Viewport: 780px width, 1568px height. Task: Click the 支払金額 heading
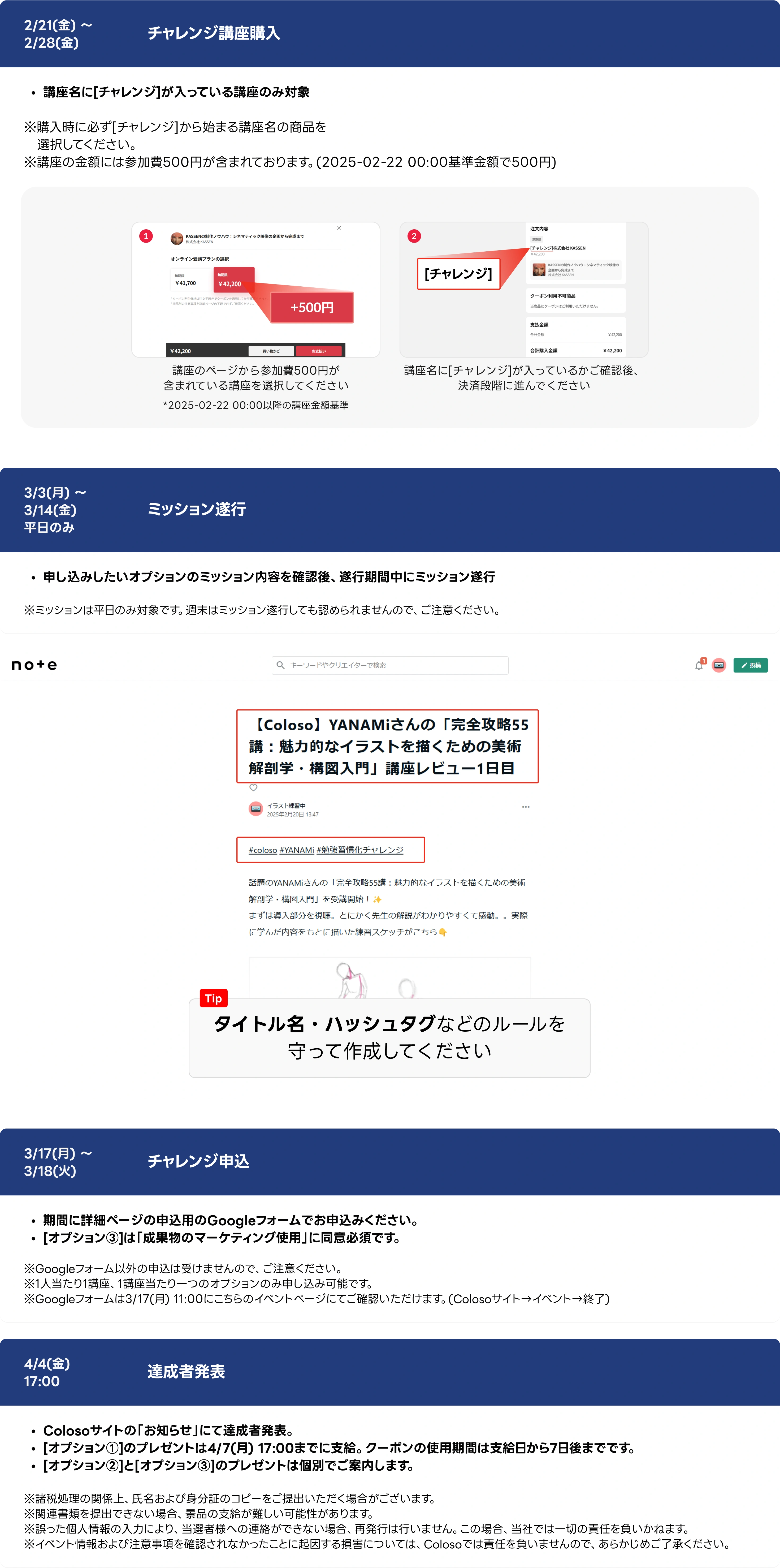coord(539,324)
